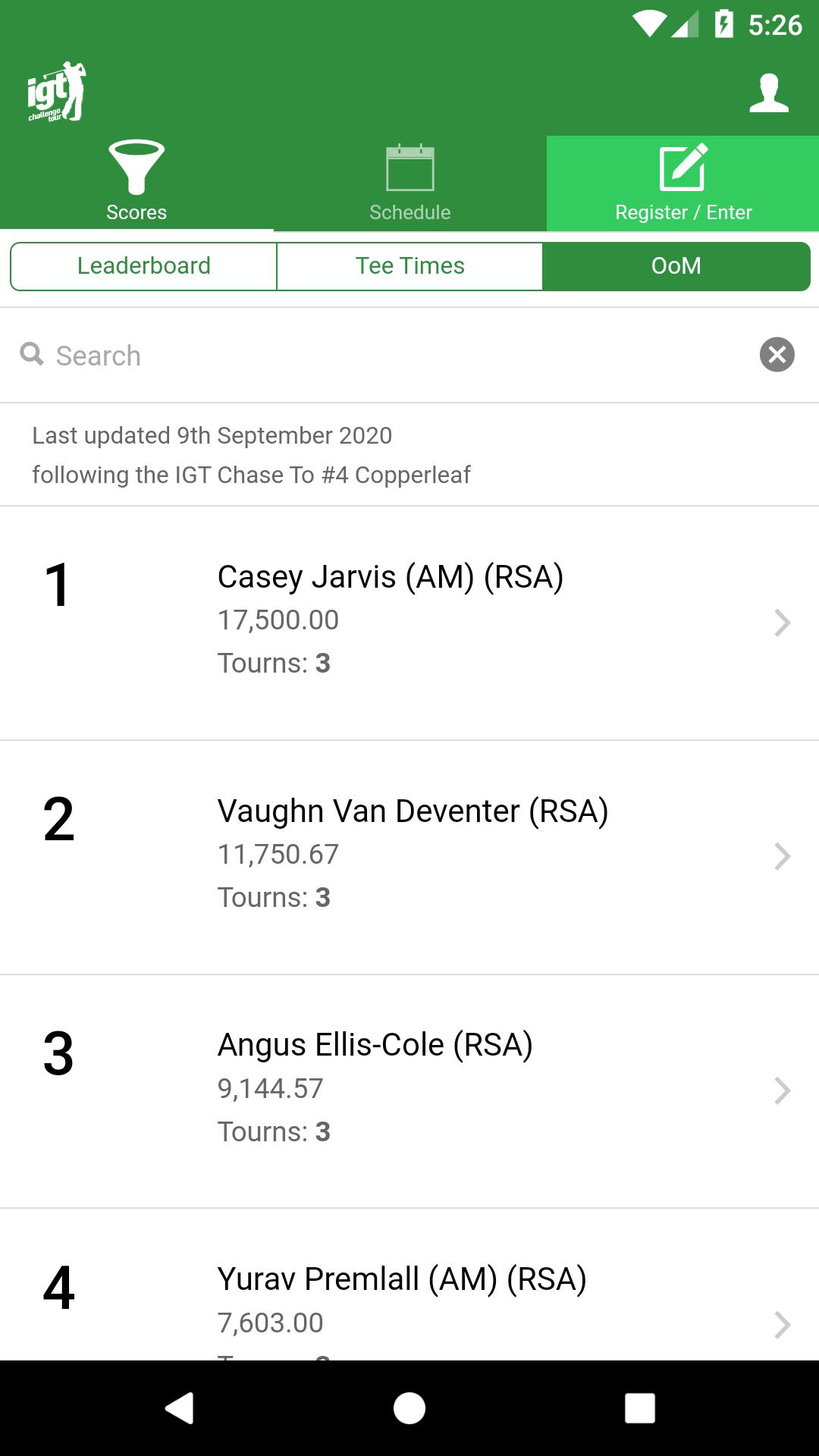Switch to the Leaderboard tab
Screen dimensions: 819x1456
[x=144, y=266]
